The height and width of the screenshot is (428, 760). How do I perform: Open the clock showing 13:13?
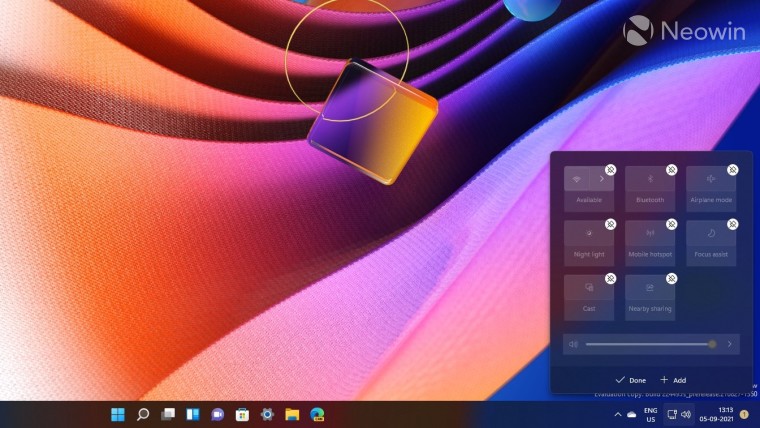(x=716, y=414)
